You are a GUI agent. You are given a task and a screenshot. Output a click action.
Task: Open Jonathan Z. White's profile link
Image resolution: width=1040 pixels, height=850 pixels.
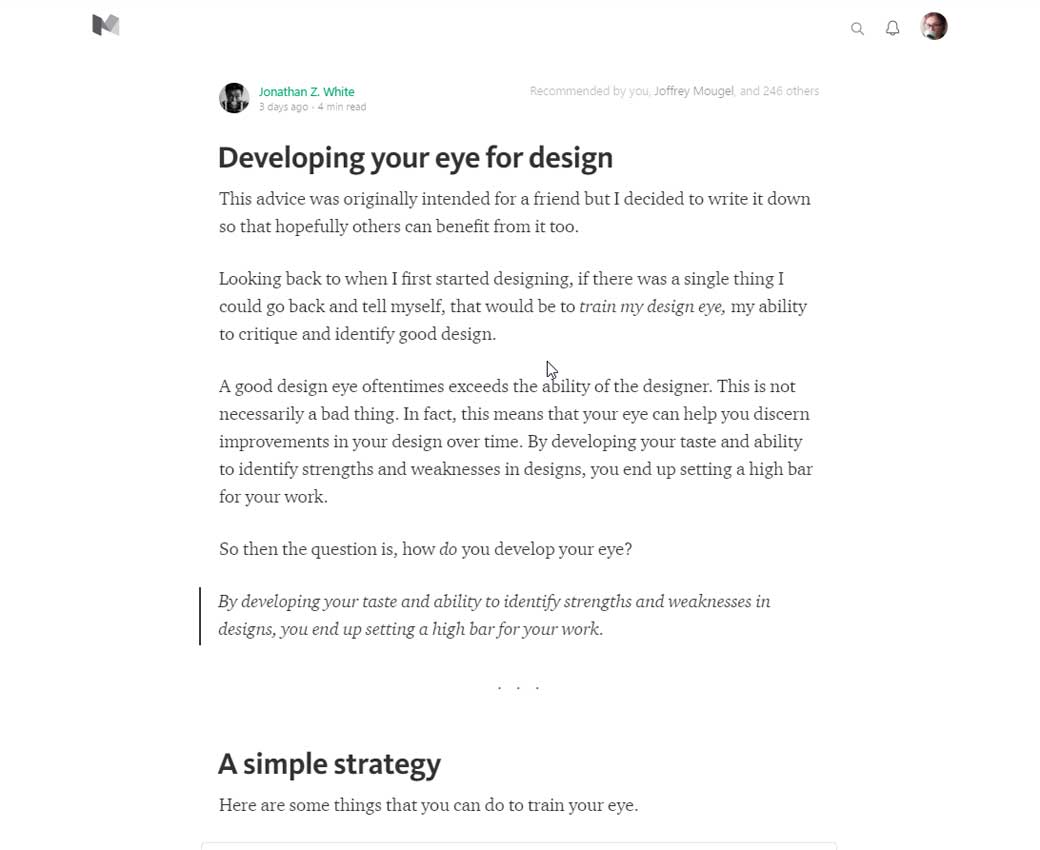coord(306,92)
